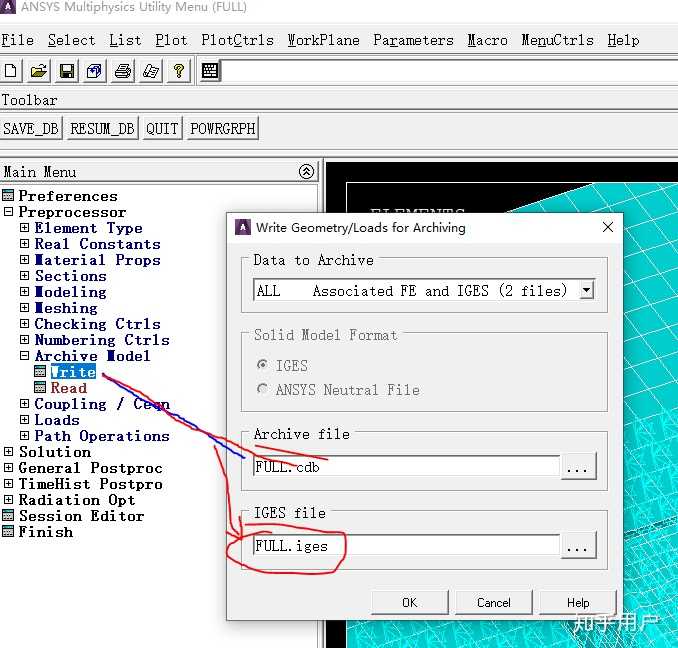
Task: Open the File menu
Action: point(18,40)
